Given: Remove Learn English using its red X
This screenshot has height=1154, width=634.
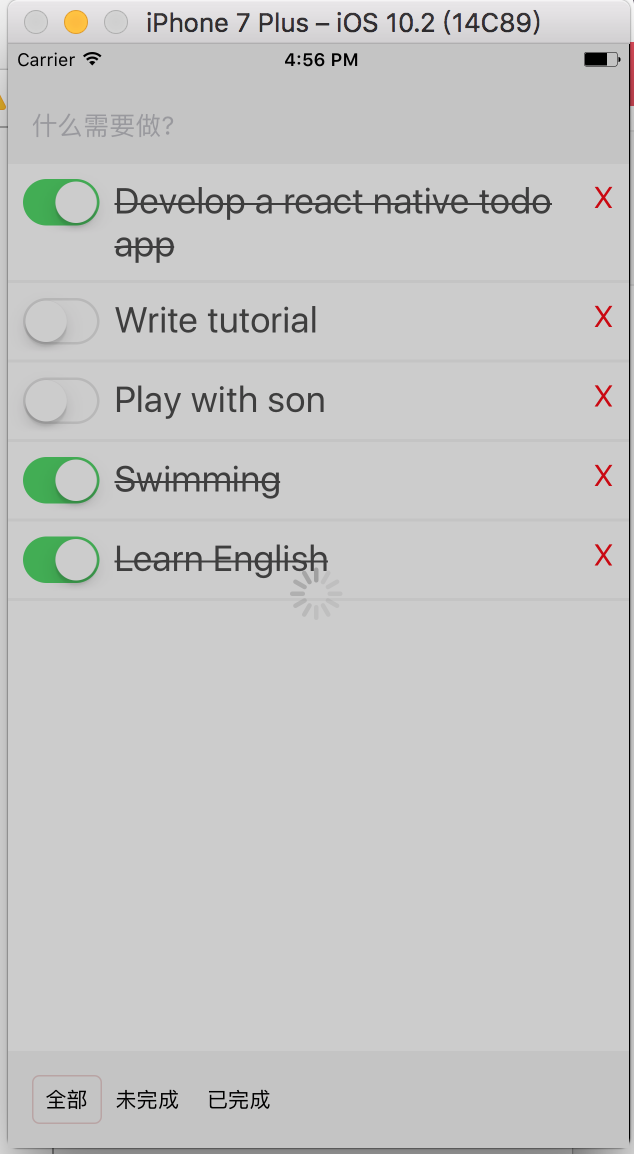Looking at the screenshot, I should click(x=603, y=556).
